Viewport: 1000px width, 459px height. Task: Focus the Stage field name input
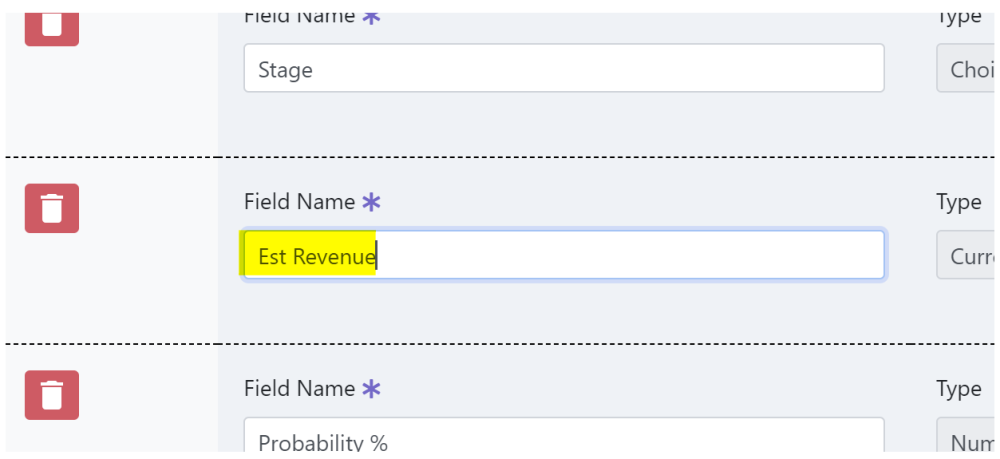point(563,69)
